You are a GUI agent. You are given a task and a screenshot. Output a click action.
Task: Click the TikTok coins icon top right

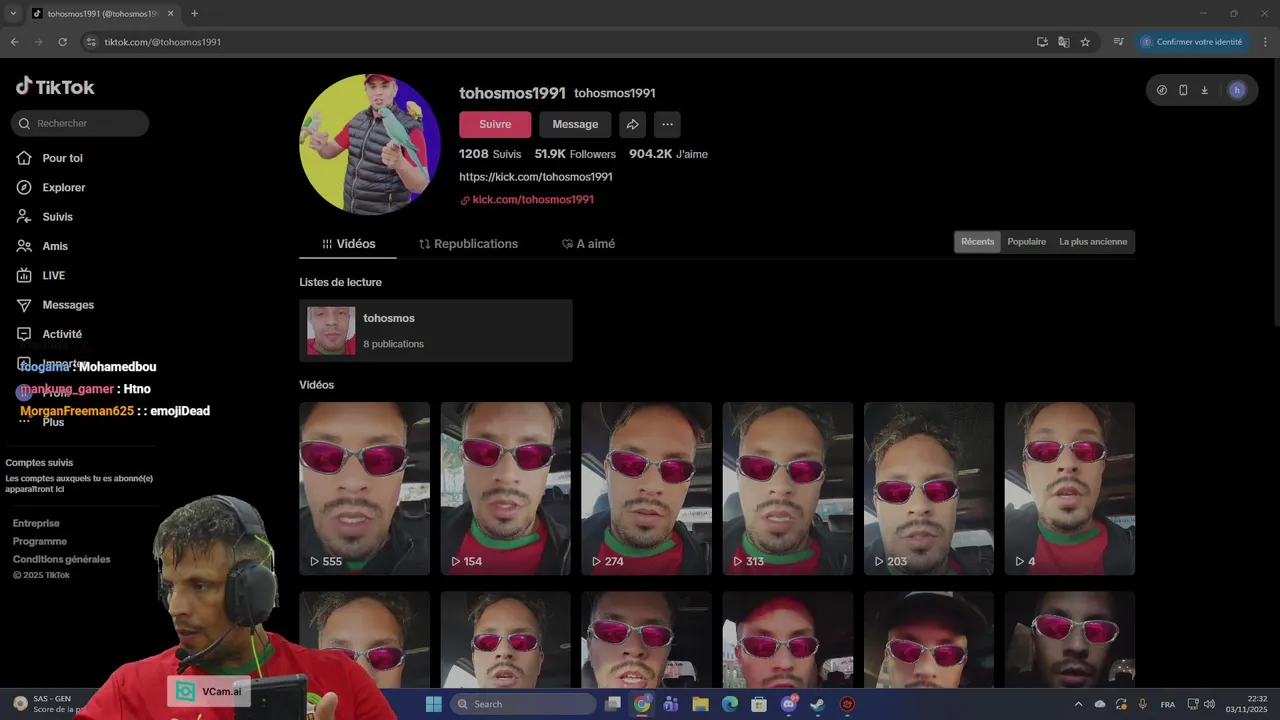pyautogui.click(x=1161, y=90)
